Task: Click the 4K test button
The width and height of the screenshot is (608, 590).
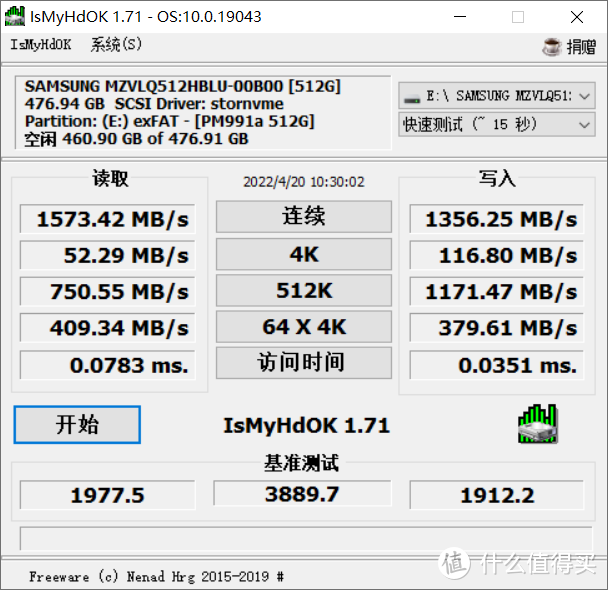Action: 304,254
